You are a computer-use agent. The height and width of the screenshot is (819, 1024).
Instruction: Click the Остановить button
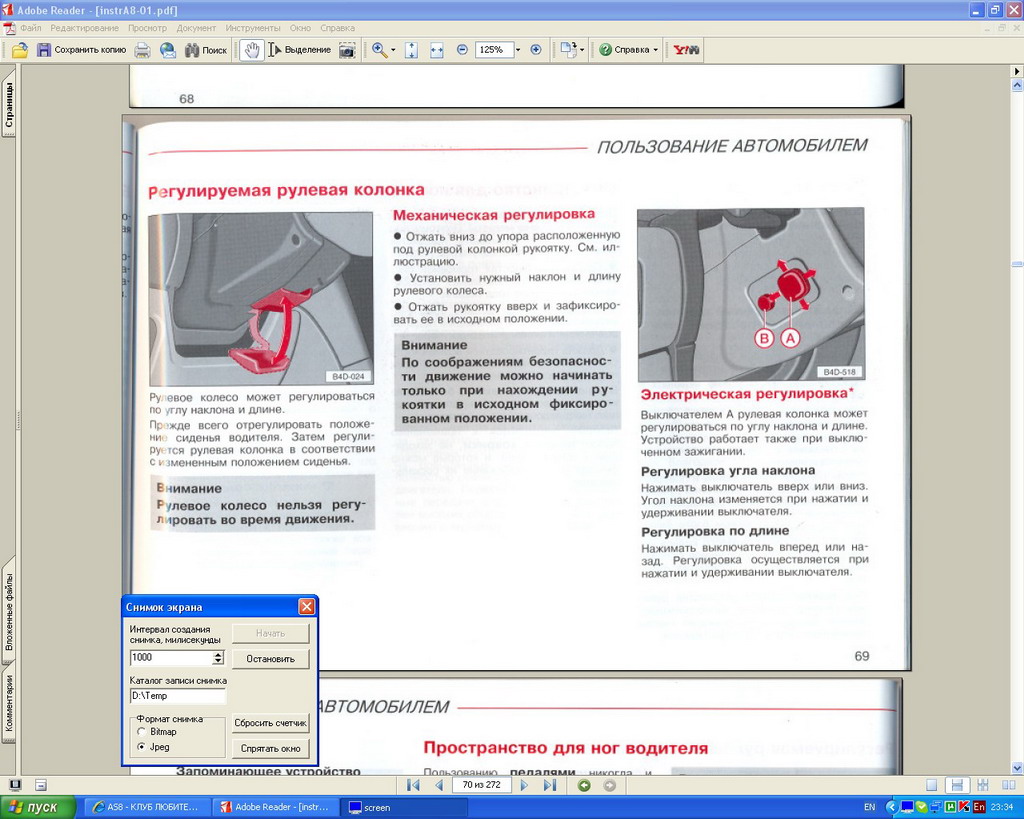click(x=270, y=659)
